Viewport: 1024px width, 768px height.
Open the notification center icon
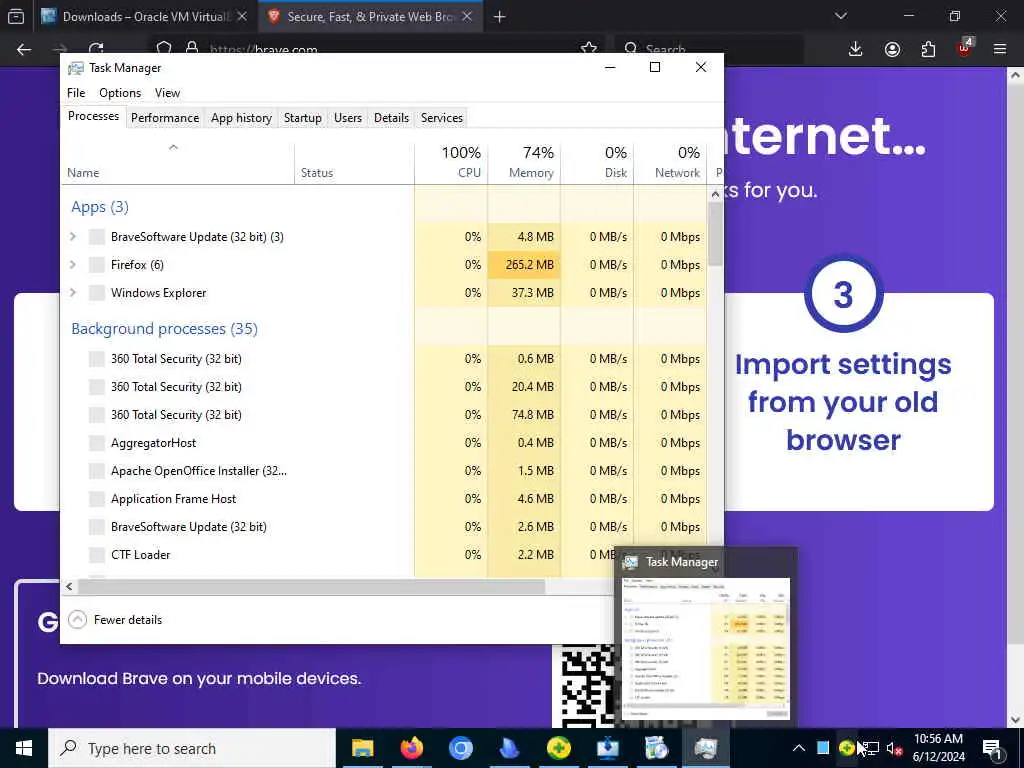tap(992, 748)
